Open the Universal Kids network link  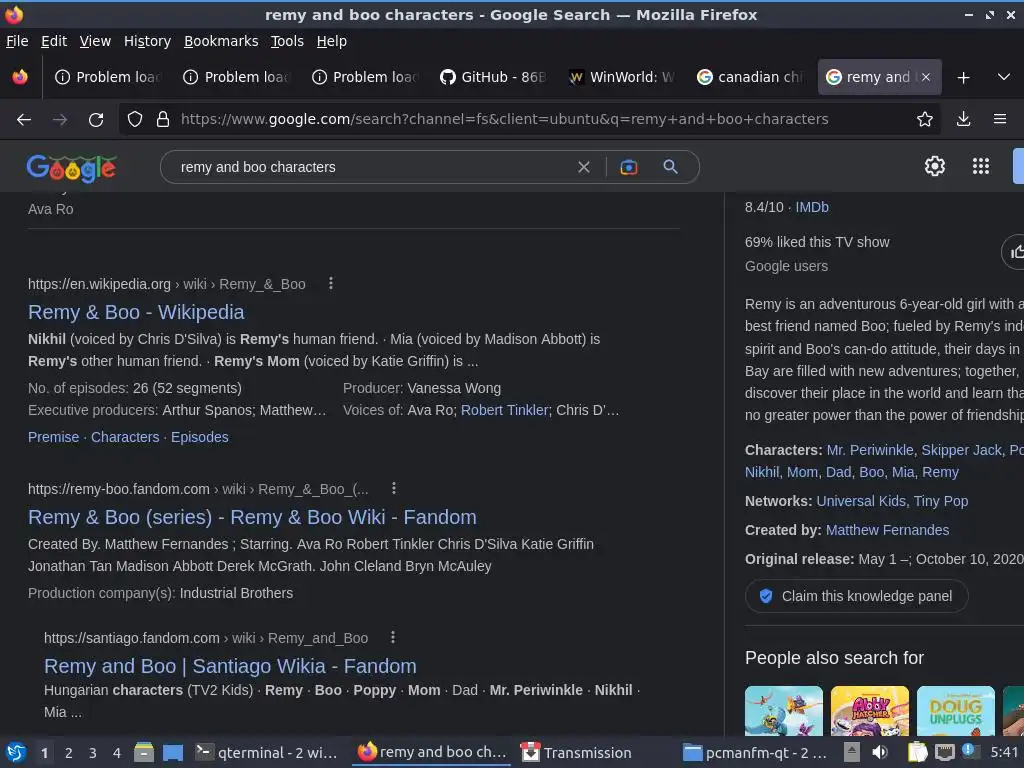861,501
